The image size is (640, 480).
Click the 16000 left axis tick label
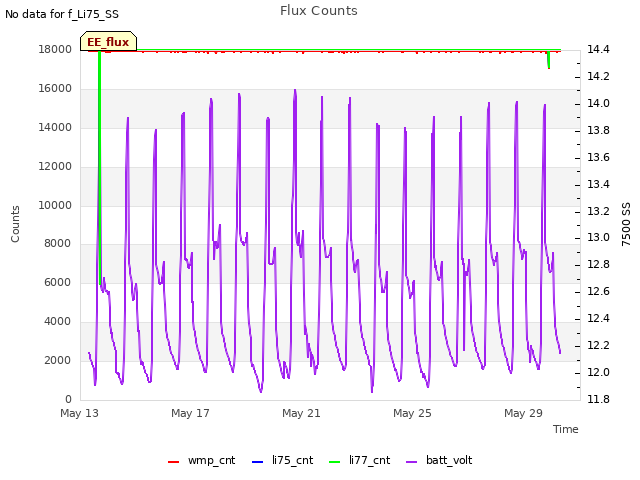click(55, 88)
